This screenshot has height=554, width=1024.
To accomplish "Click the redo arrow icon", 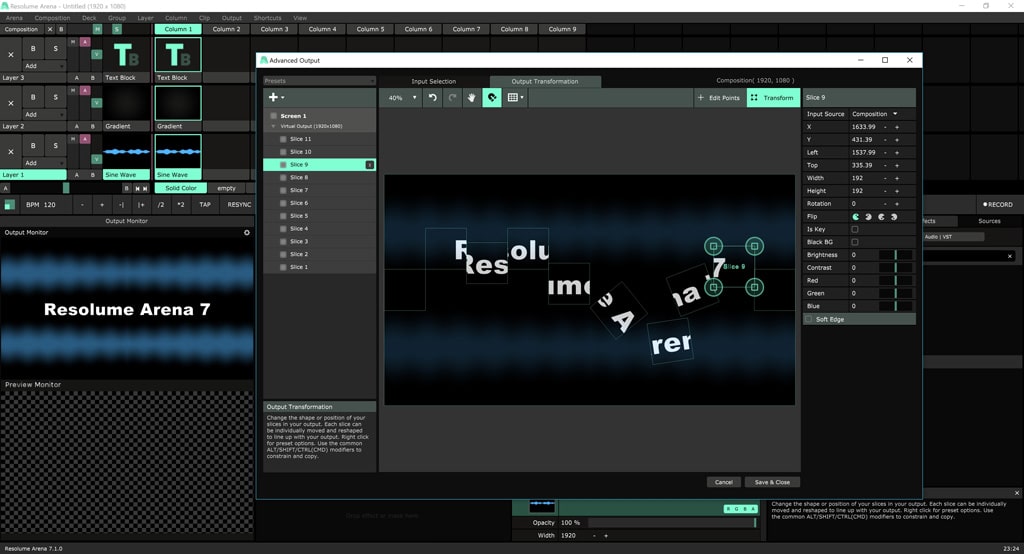I will click(452, 98).
